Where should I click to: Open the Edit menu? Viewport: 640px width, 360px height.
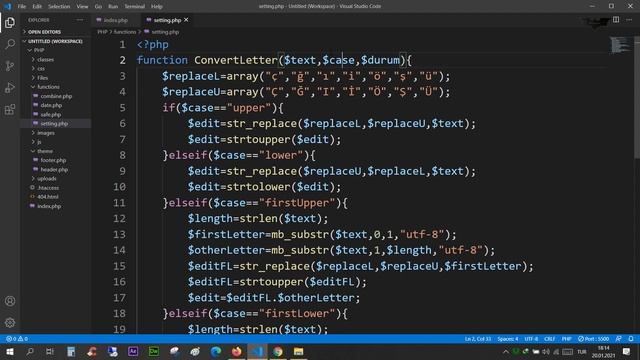[x=37, y=7]
